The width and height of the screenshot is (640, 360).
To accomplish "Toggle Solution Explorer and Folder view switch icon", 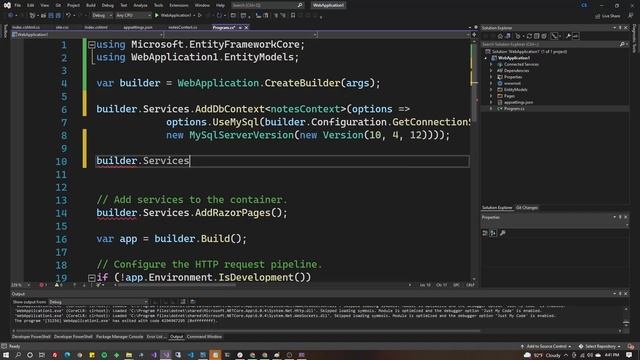I will (x=508, y=36).
